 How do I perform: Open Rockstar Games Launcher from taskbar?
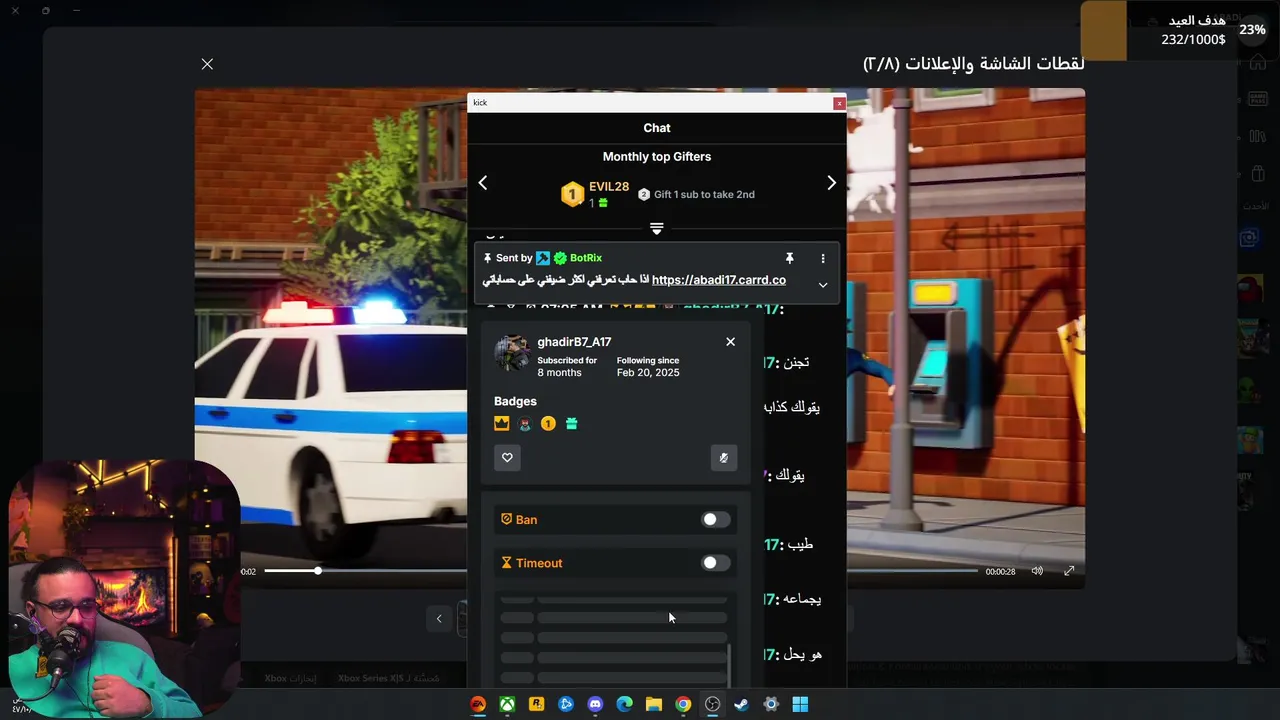[x=537, y=704]
